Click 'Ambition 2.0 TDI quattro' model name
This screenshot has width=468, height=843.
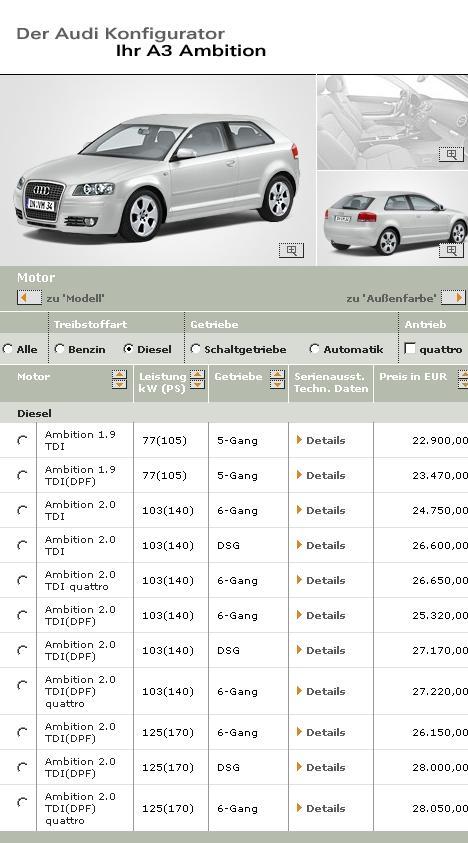[80, 580]
